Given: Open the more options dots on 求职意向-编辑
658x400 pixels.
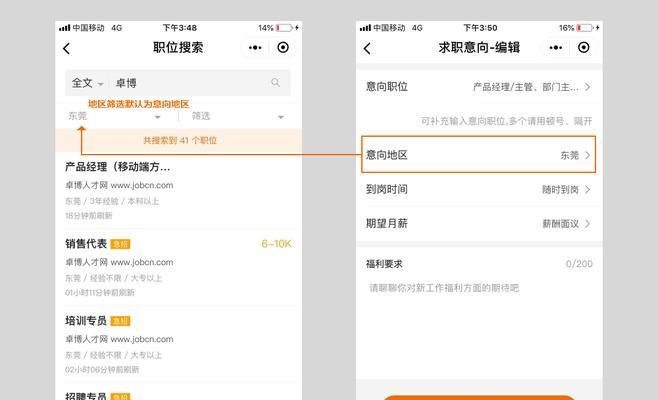Looking at the screenshot, I should tap(556, 48).
